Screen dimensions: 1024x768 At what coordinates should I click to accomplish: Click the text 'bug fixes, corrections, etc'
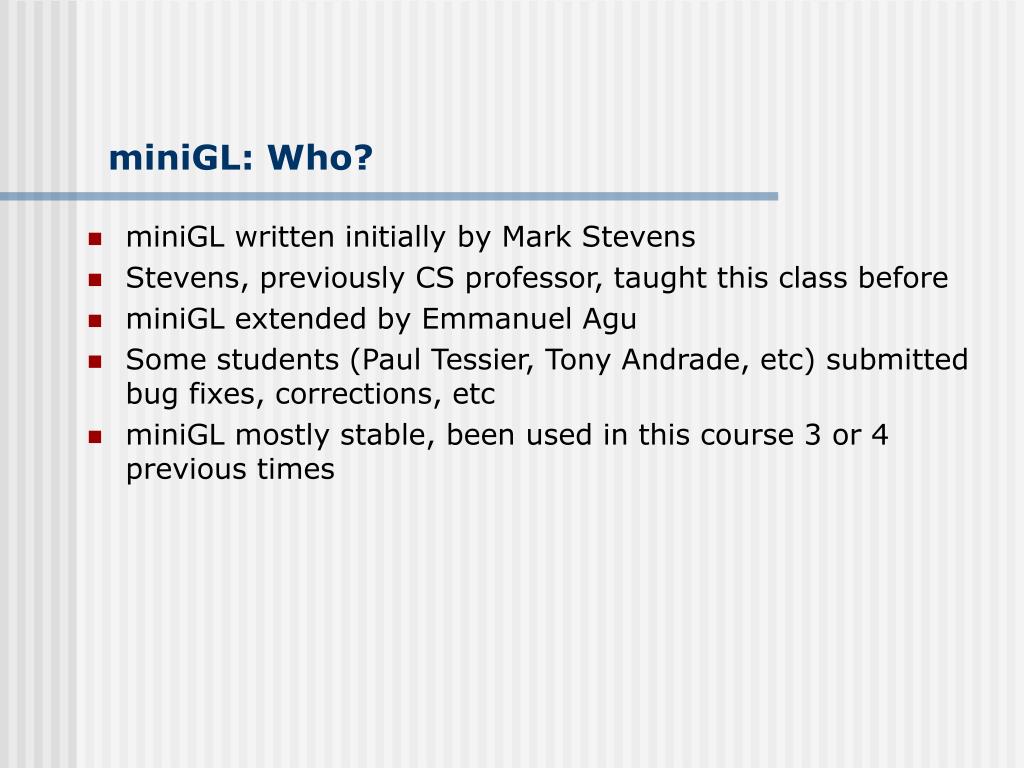tap(310, 394)
